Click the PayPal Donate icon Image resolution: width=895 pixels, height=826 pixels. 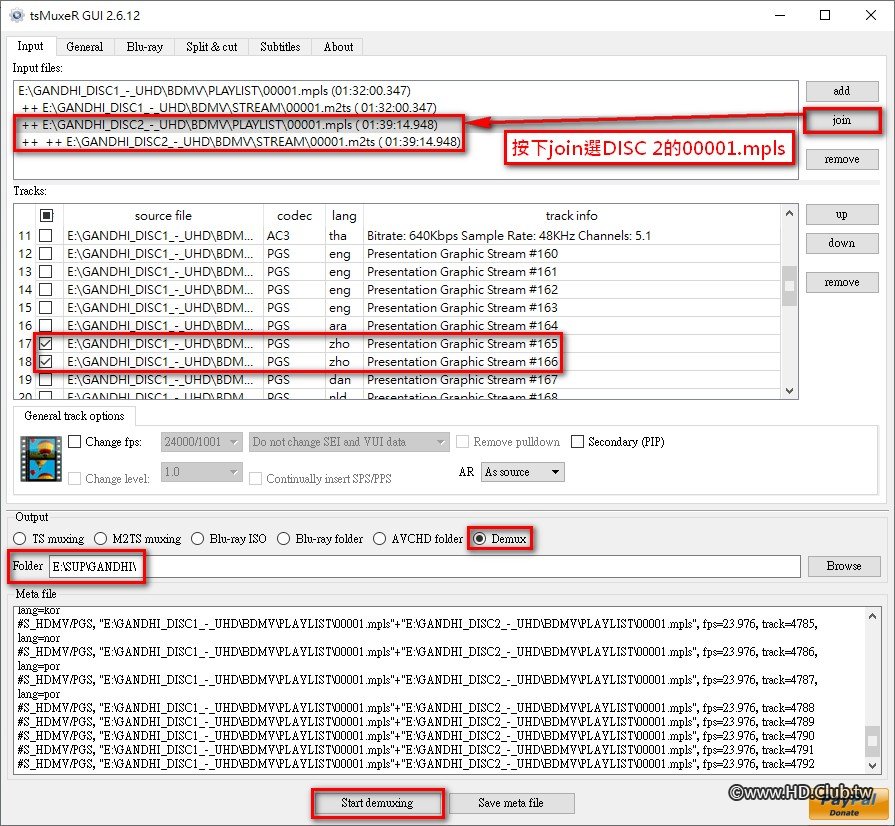(846, 807)
